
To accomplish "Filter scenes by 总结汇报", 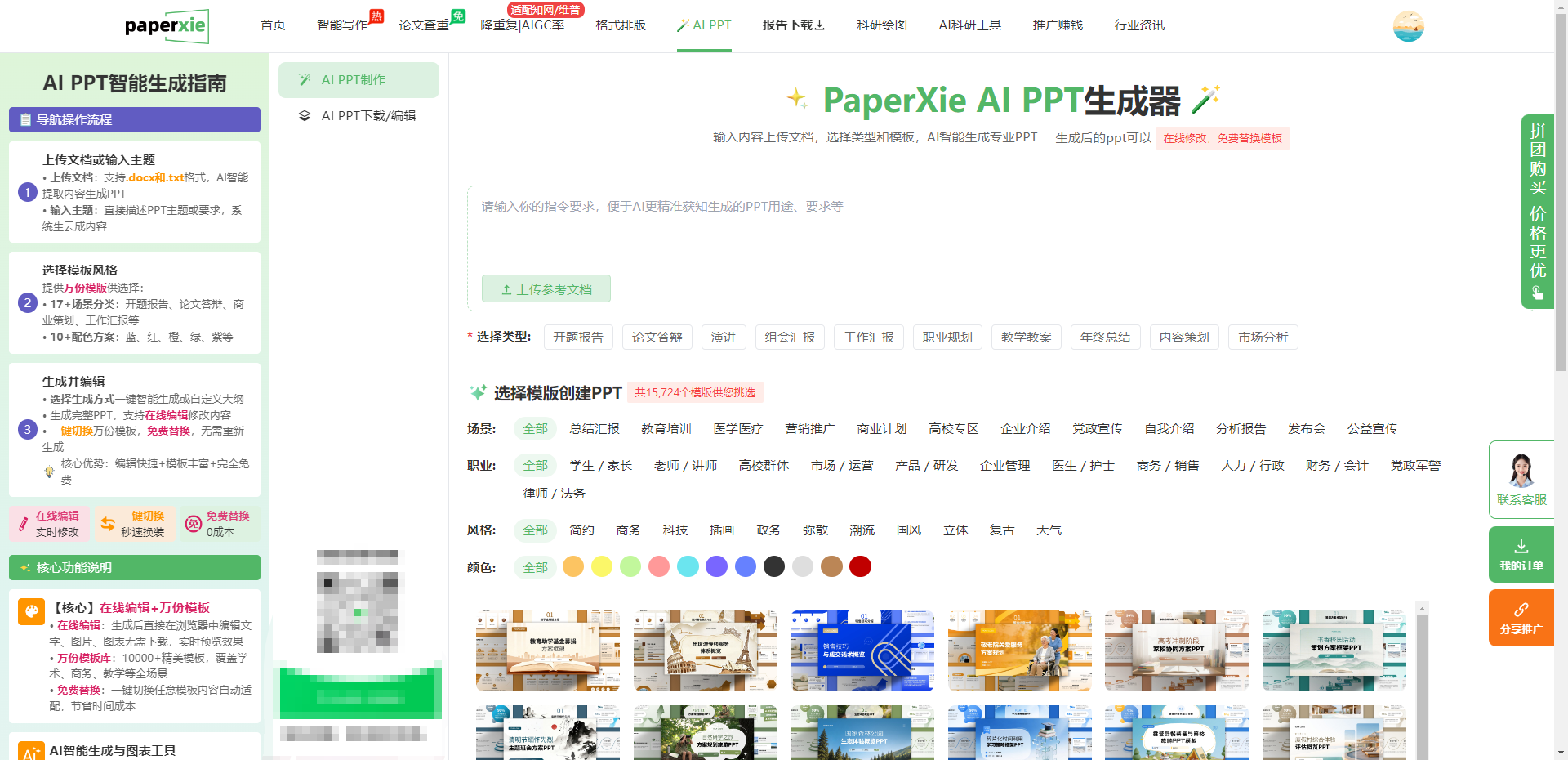I will pos(594,429).
